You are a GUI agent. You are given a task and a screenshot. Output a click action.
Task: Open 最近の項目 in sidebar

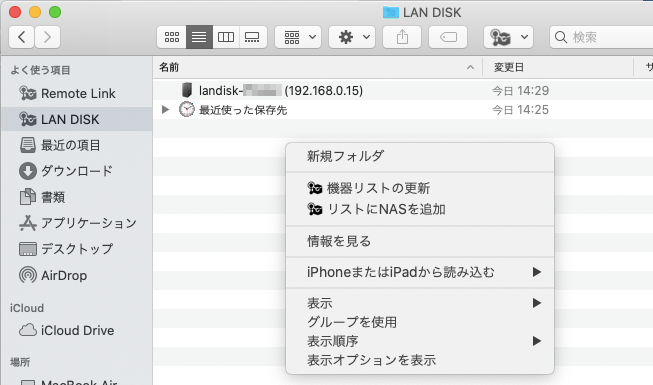point(77,145)
